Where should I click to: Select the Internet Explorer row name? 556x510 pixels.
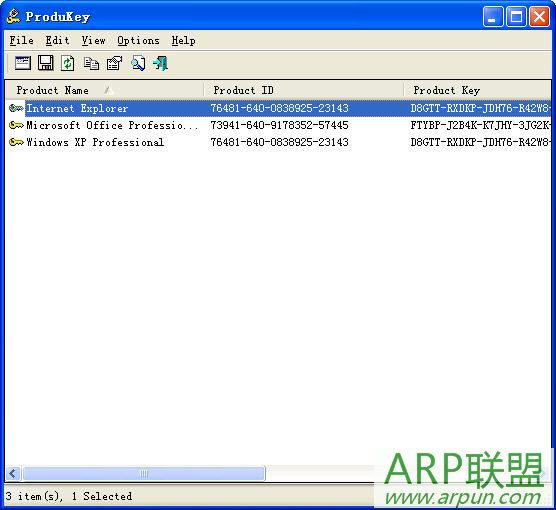77,108
